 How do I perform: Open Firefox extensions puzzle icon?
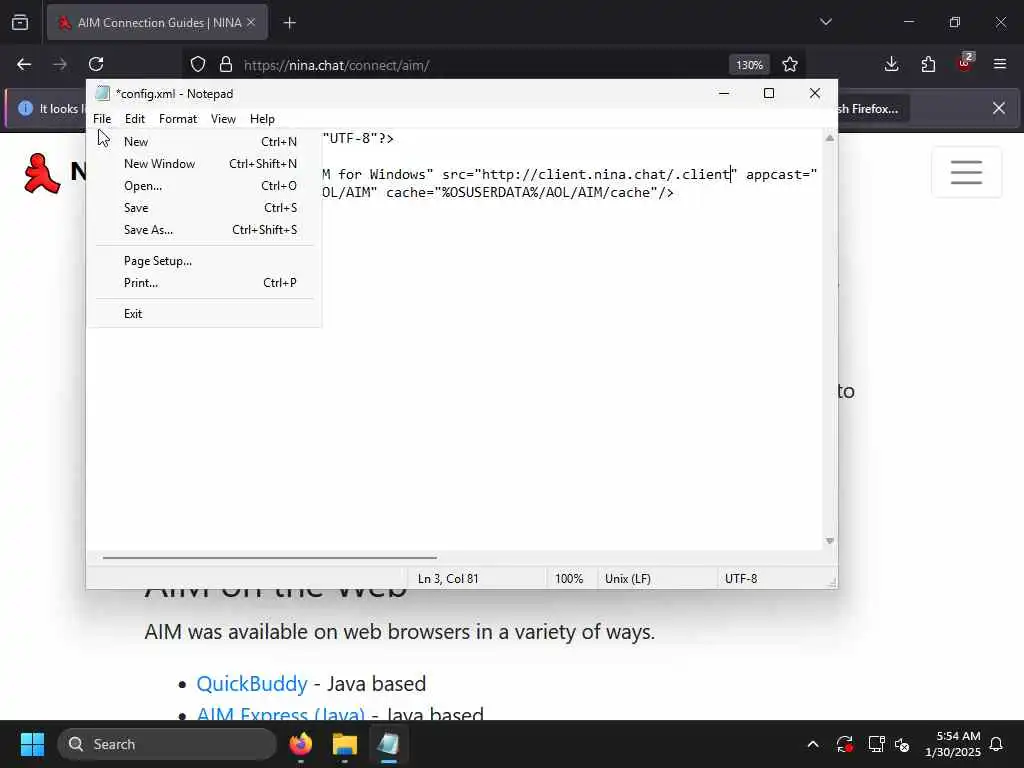pyautogui.click(x=928, y=64)
